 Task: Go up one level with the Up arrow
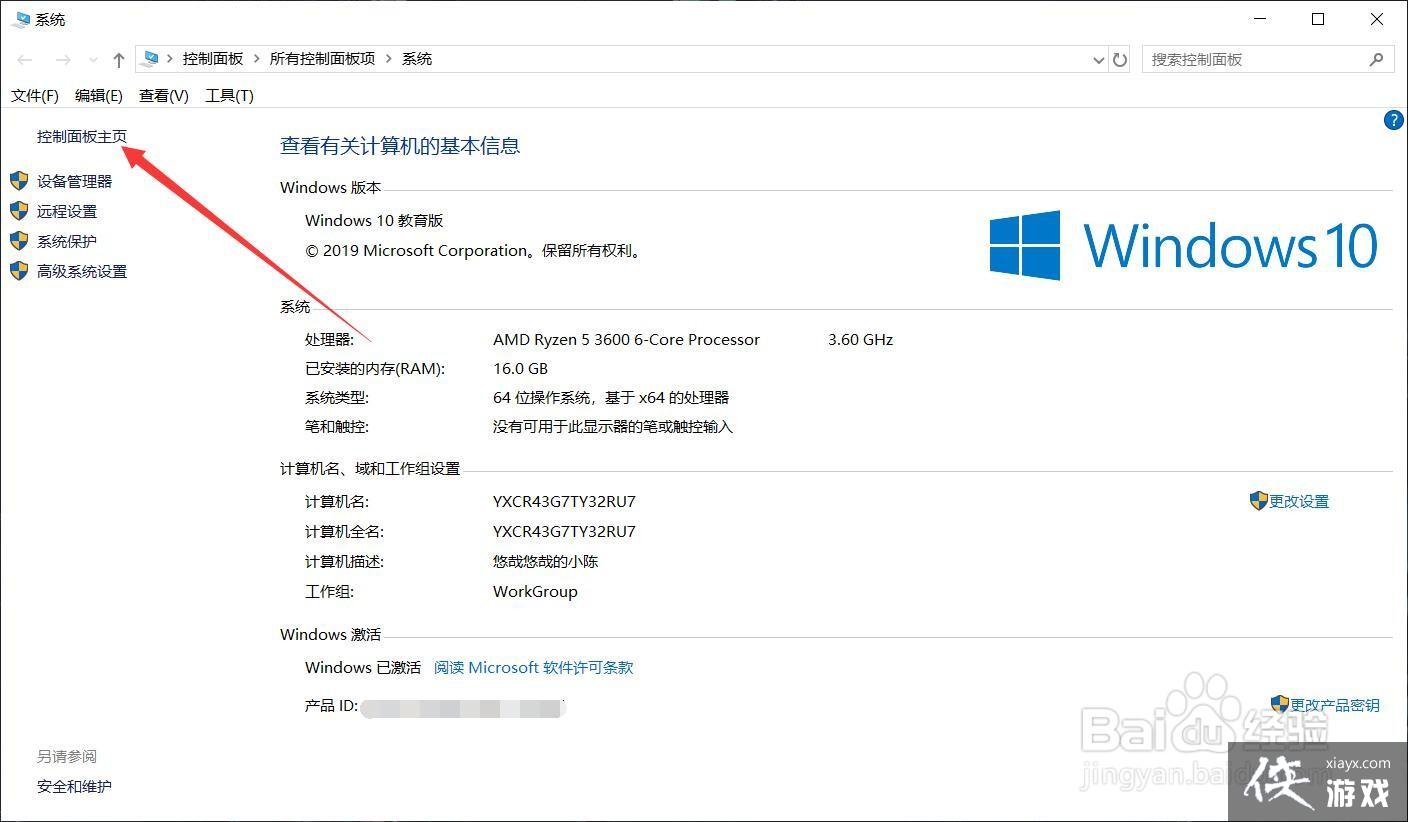119,60
